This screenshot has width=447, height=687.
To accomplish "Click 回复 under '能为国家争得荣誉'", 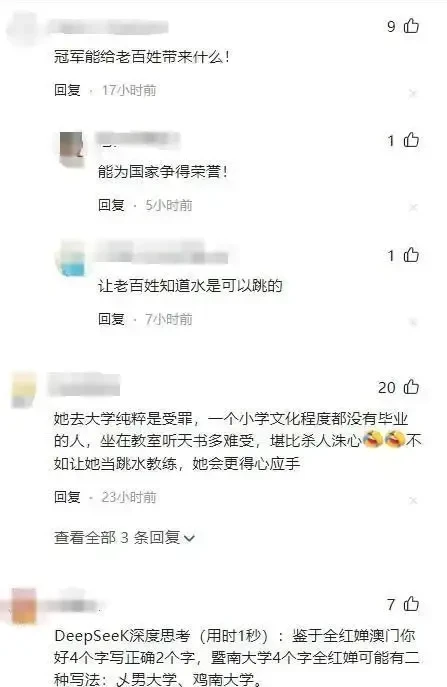I will pyautogui.click(x=111, y=205).
